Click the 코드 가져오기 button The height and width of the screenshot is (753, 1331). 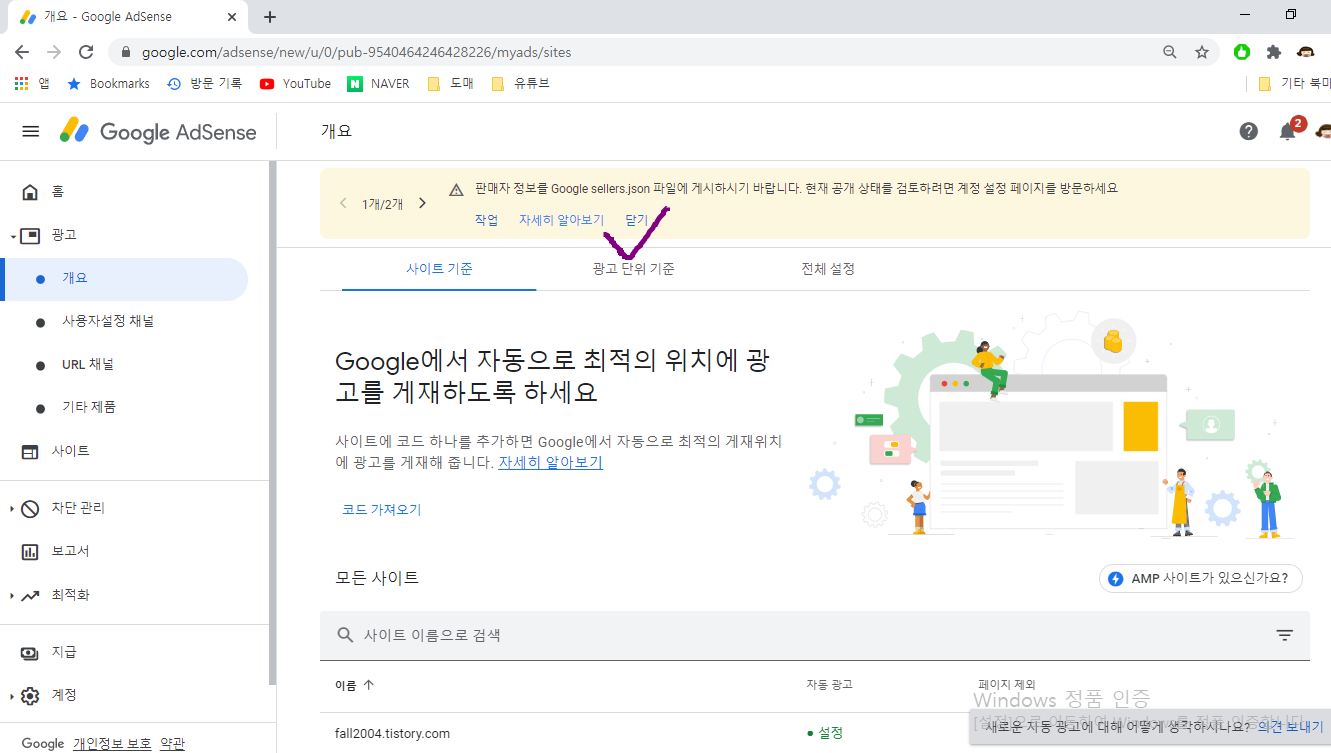pyautogui.click(x=382, y=510)
